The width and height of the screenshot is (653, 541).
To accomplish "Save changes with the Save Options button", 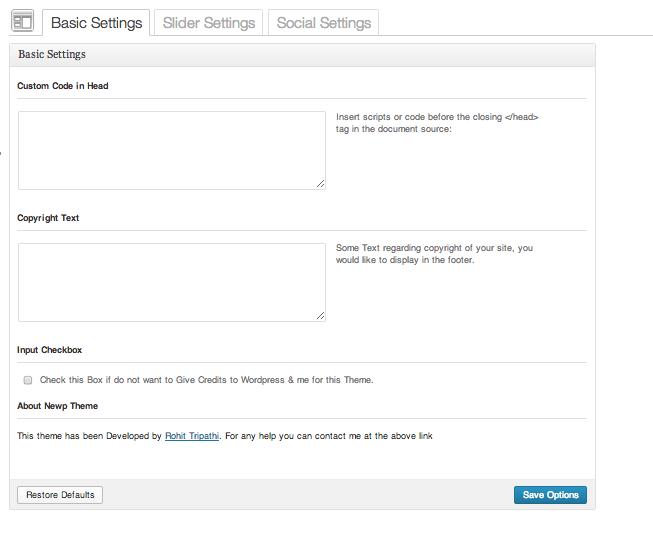I will (550, 495).
